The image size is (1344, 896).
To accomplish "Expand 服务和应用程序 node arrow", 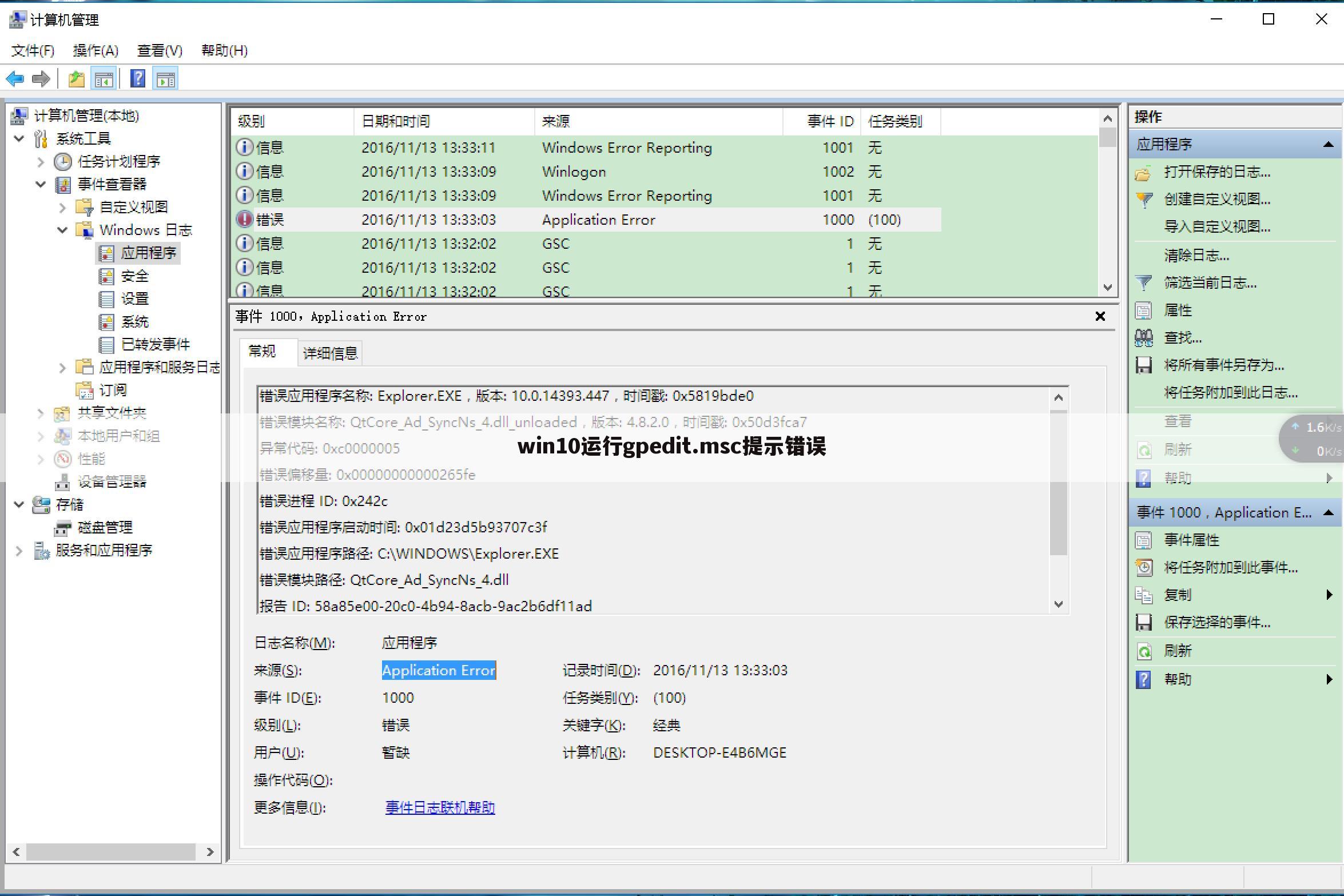I will click(19, 551).
